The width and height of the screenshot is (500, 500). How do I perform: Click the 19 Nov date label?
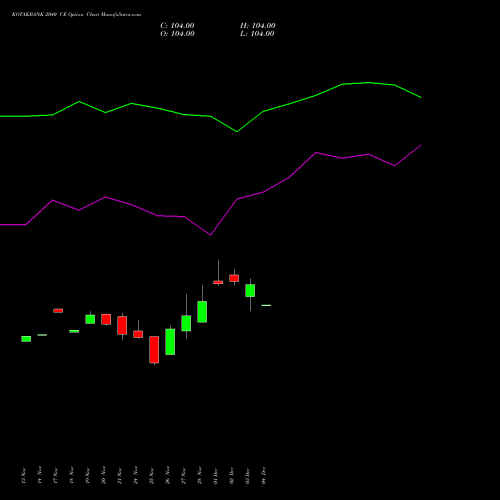88,475
